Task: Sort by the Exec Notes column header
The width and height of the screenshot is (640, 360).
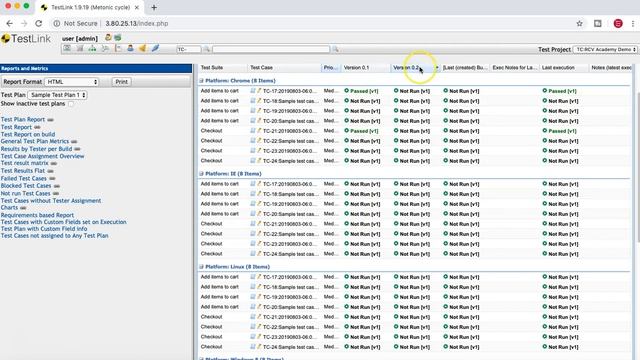Action: click(x=514, y=68)
